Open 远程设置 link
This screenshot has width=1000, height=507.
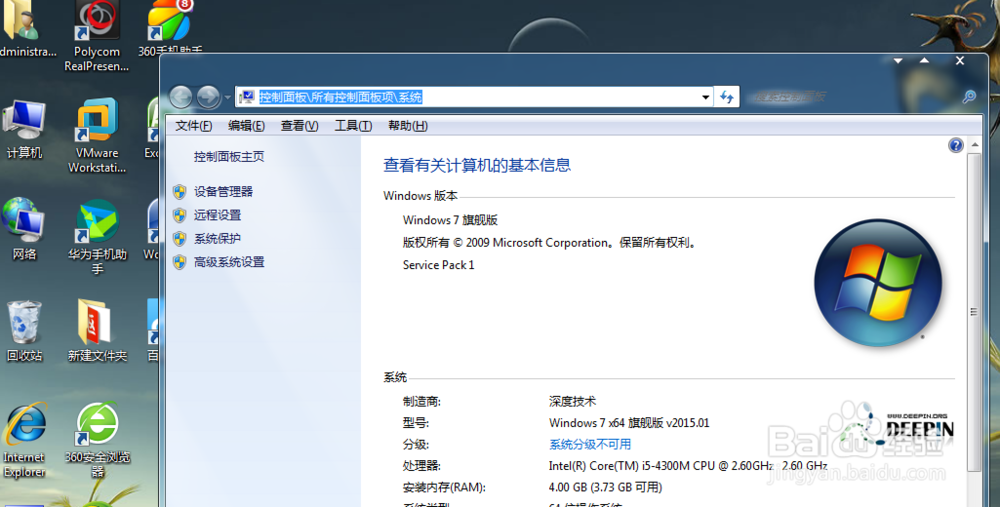pos(217,215)
